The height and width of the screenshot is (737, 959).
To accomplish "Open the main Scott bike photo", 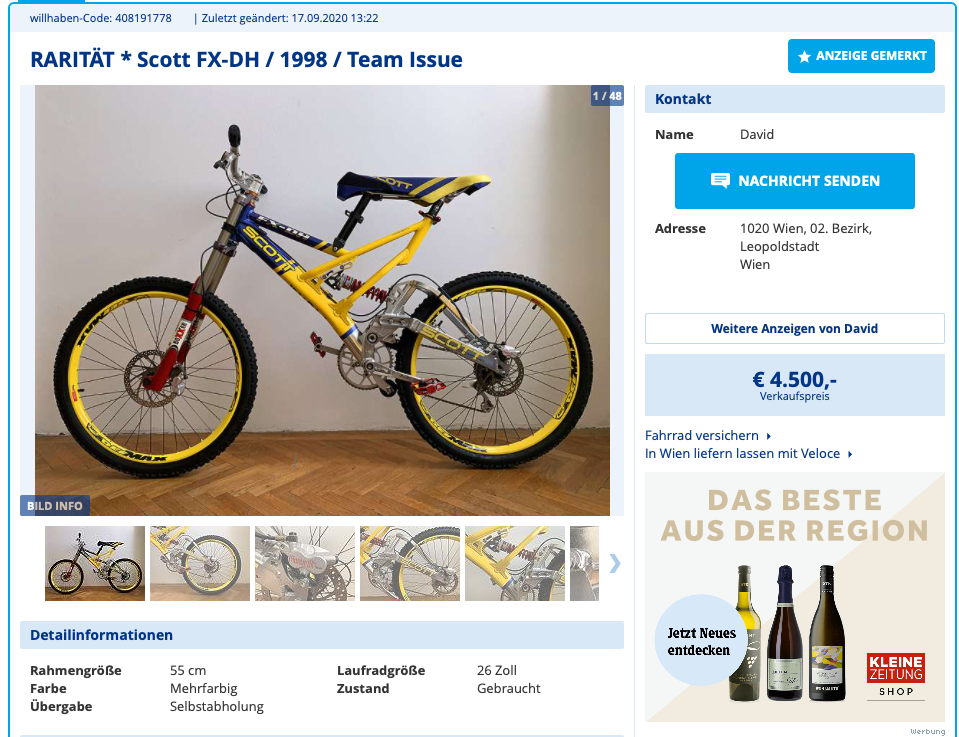I will (322, 300).
